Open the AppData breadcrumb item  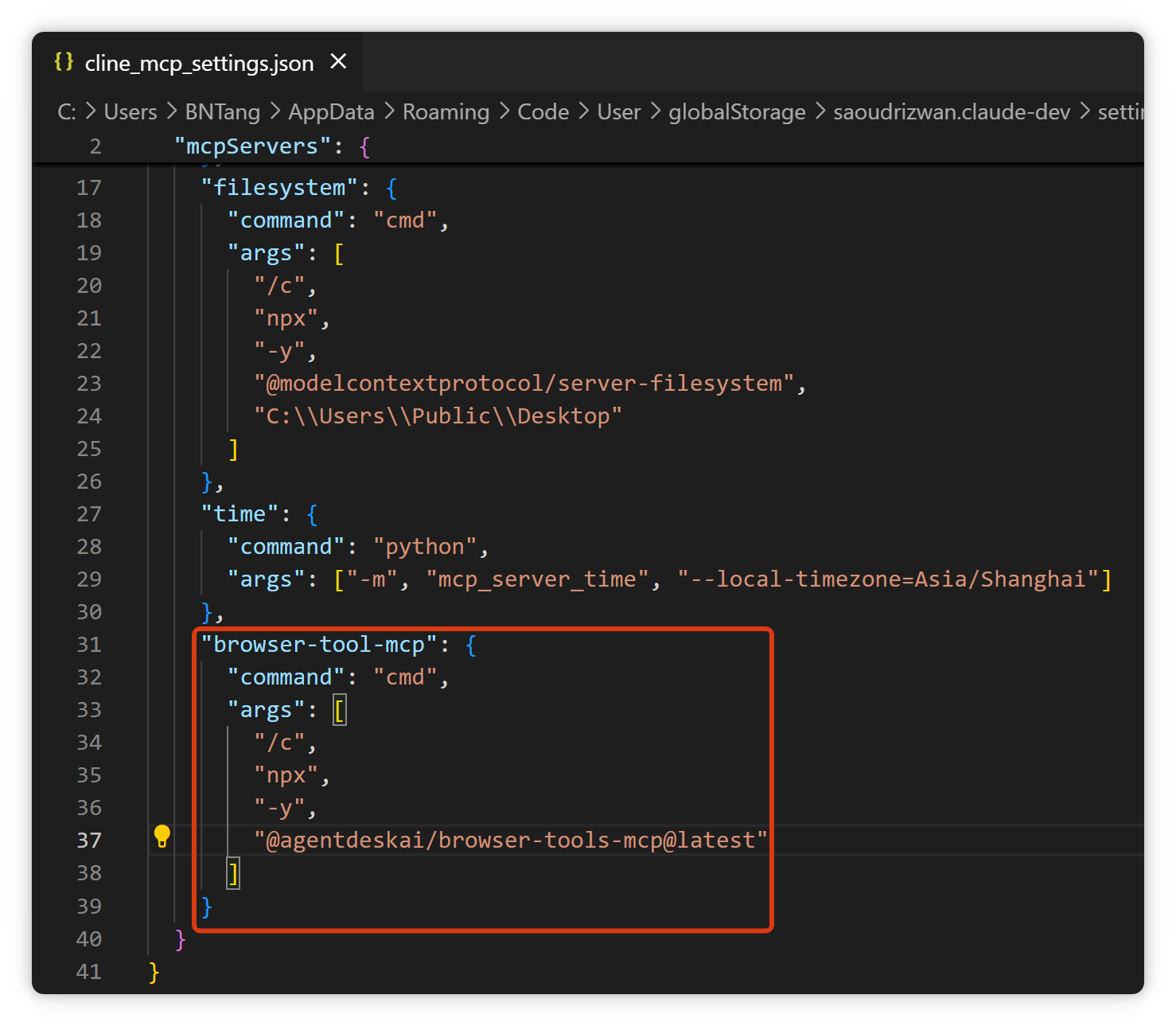(331, 112)
